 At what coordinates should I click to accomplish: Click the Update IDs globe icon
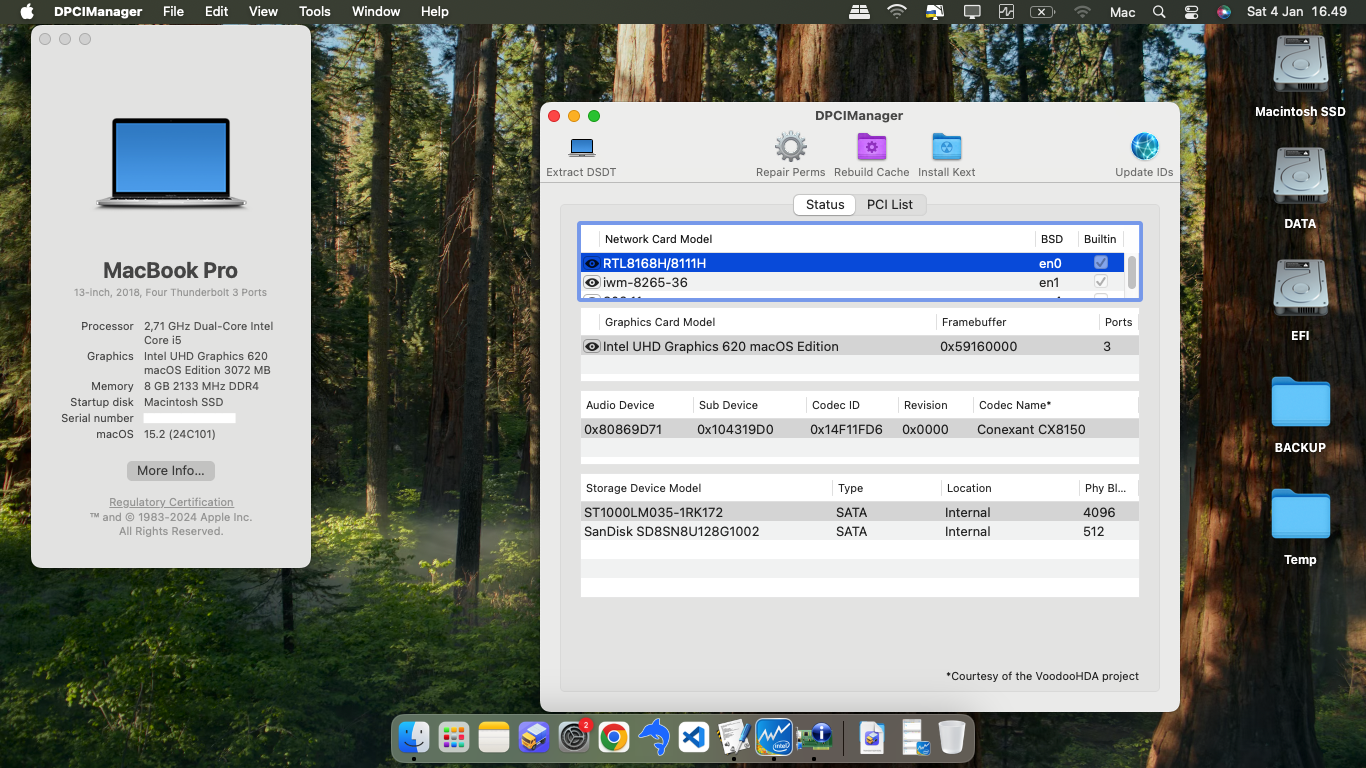(x=1144, y=147)
